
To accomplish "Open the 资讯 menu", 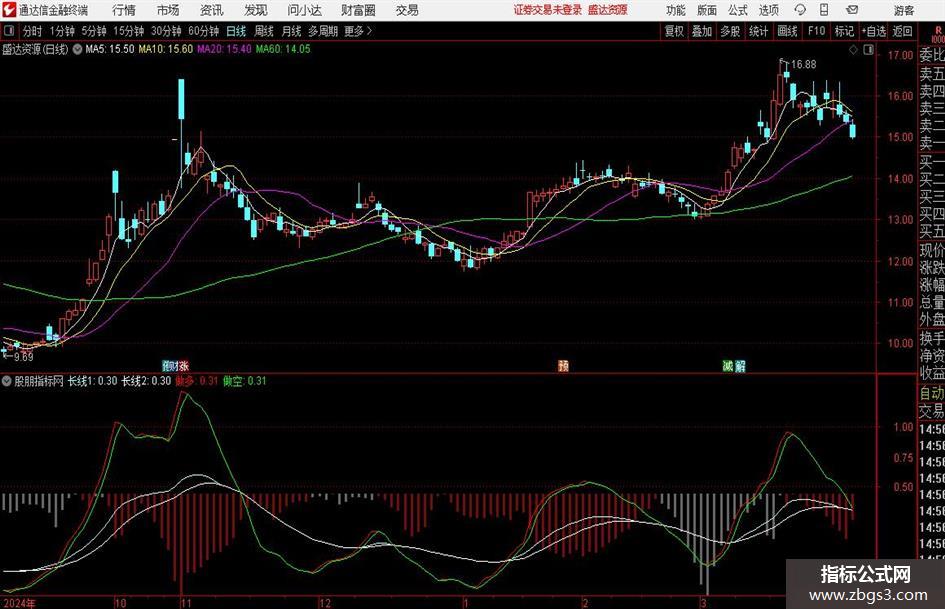I will click(x=211, y=10).
